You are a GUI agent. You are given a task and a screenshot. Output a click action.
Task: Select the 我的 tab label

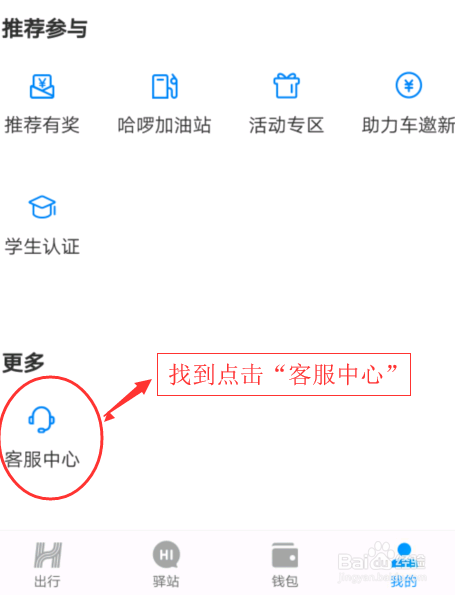point(404,581)
